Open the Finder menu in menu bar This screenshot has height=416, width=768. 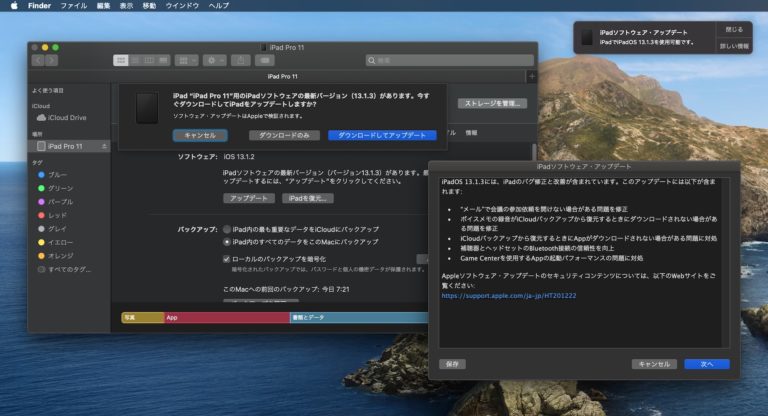(x=39, y=6)
